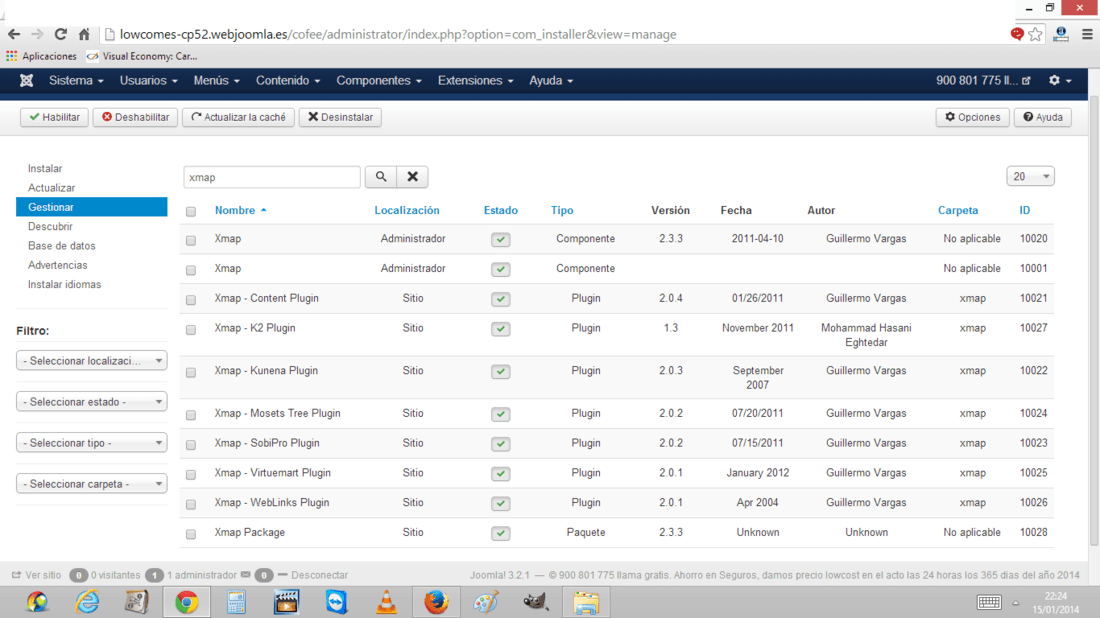Viewport: 1100px width, 618px height.
Task: Expand the Sistema menu
Action: click(76, 81)
